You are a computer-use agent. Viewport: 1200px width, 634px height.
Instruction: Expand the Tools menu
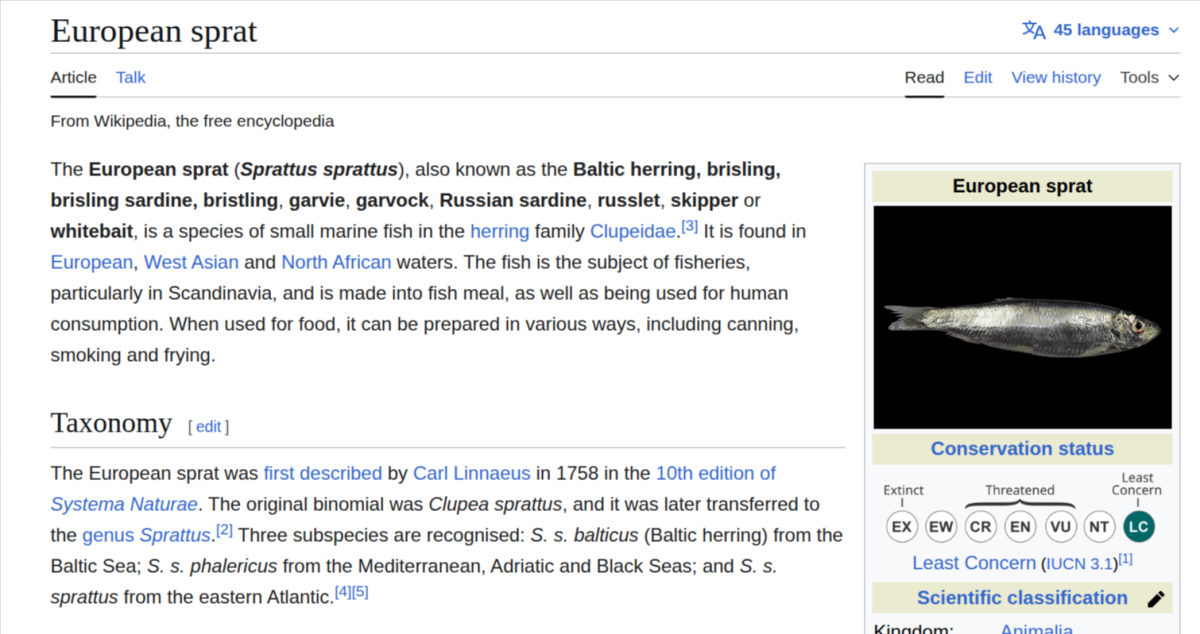point(1150,77)
